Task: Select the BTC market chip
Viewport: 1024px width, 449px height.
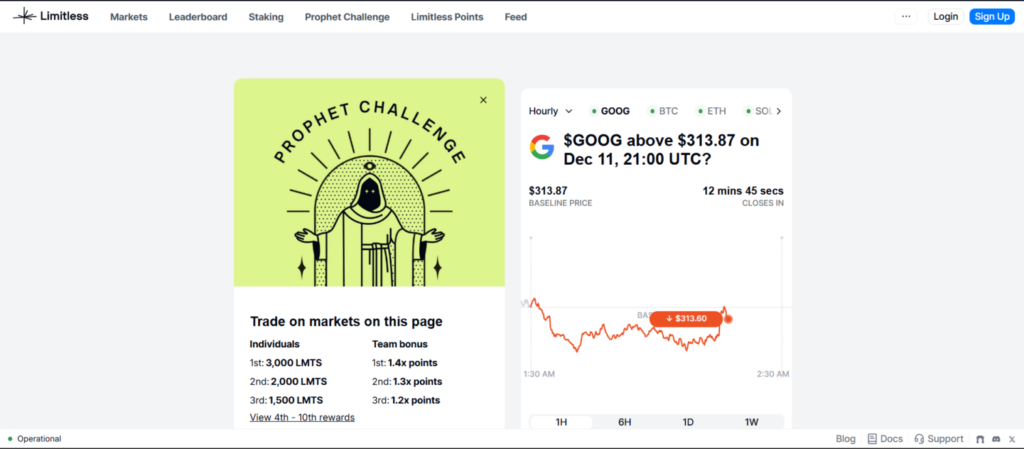Action: [x=664, y=111]
